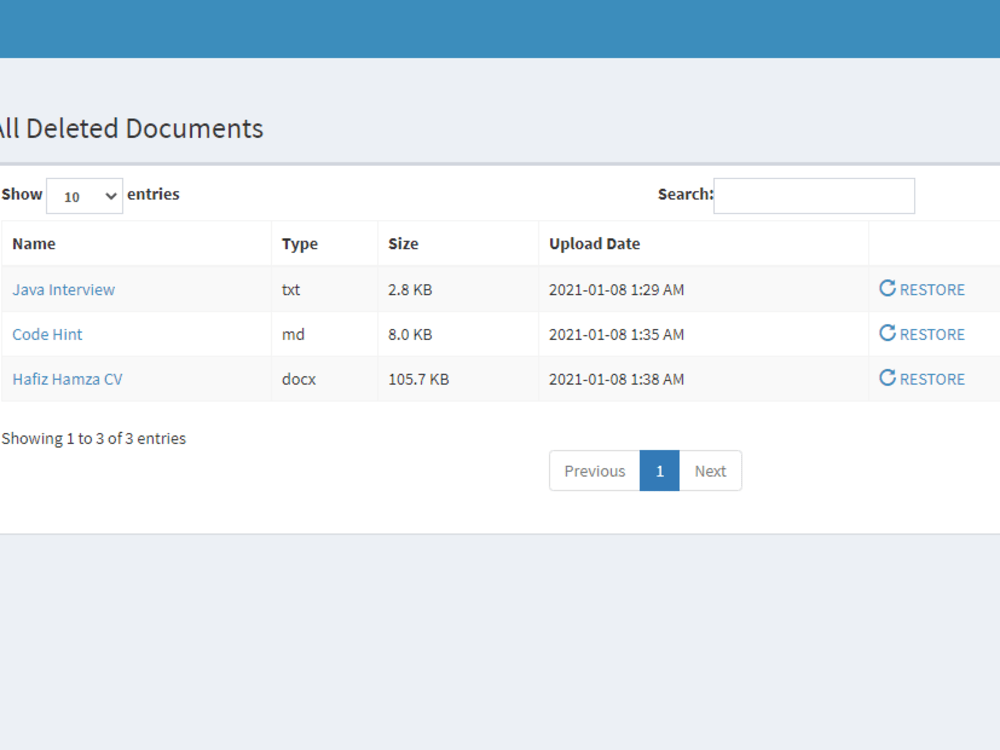Click the 'Search:' label
This screenshot has height=750, width=1000.
[x=686, y=194]
